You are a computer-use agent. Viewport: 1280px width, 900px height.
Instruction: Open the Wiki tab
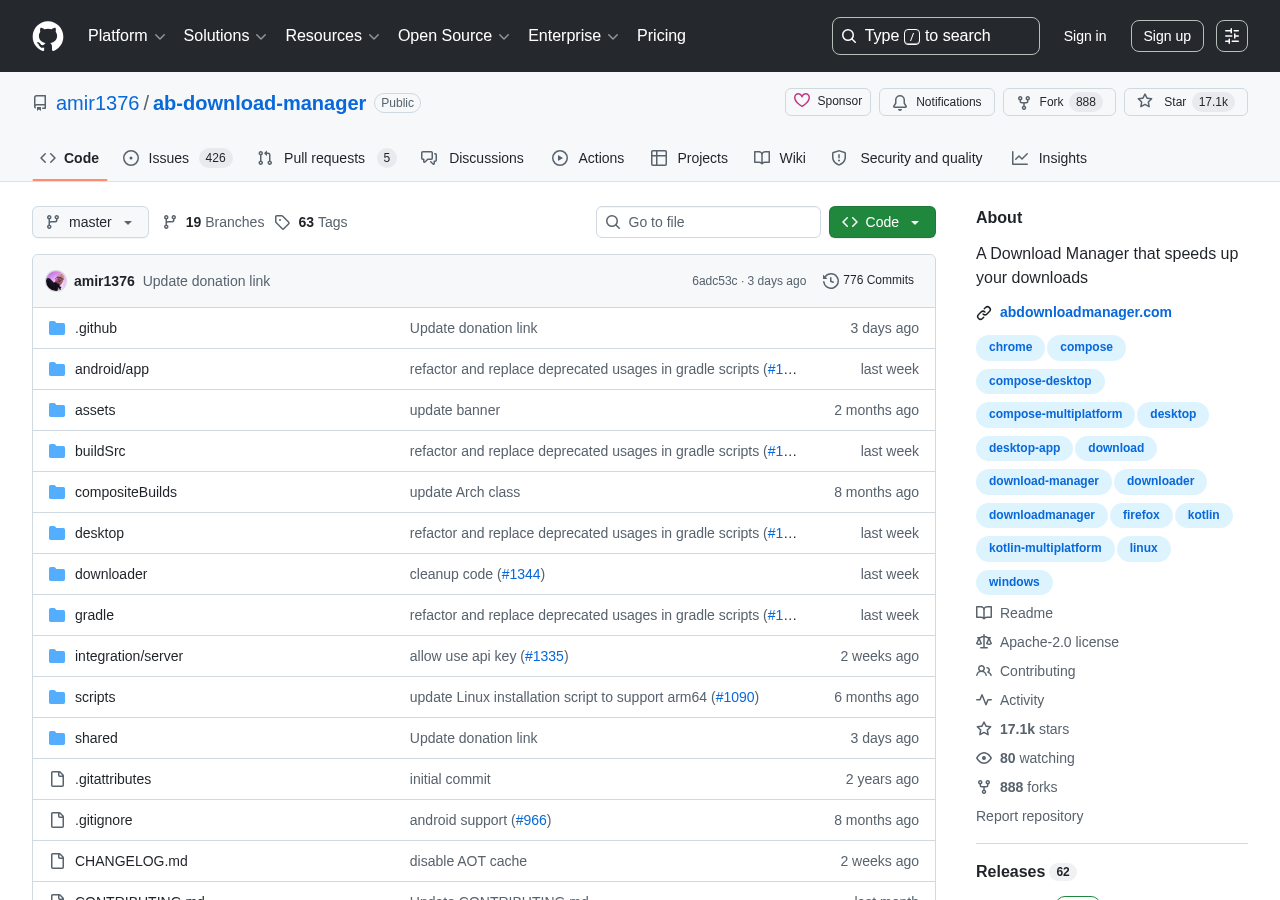tap(780, 158)
